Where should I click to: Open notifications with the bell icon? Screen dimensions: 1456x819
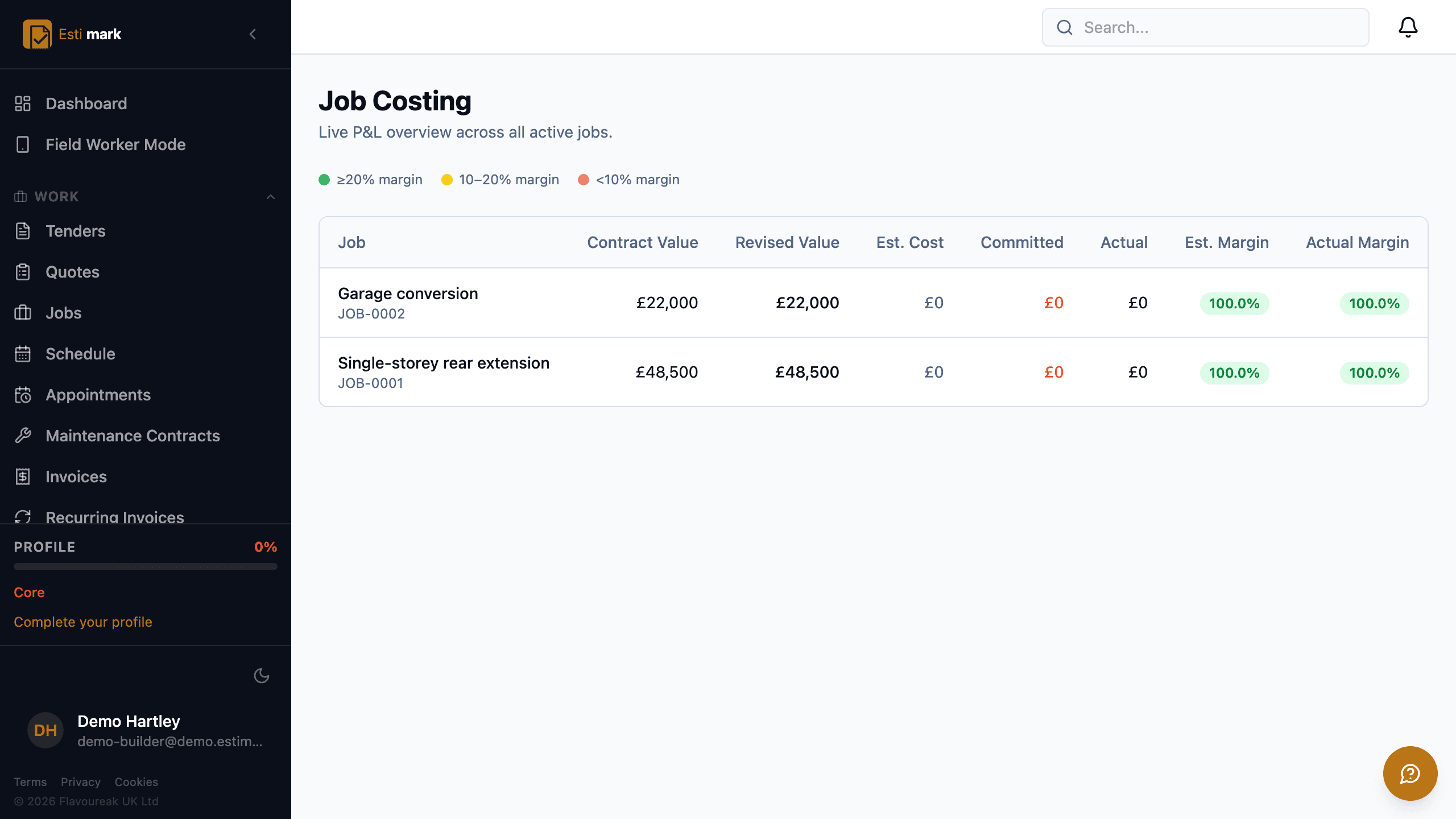click(x=1408, y=27)
